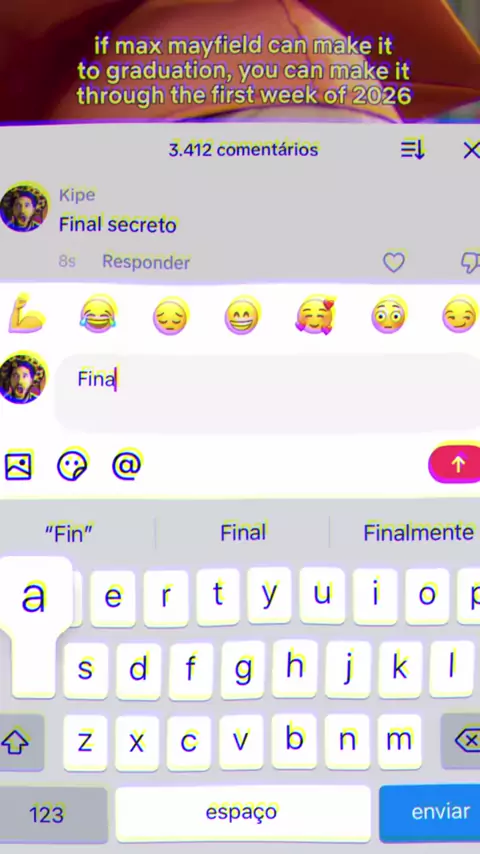The image size is (480, 854).
Task: Like Kipe's comment with heart icon
Action: click(394, 263)
